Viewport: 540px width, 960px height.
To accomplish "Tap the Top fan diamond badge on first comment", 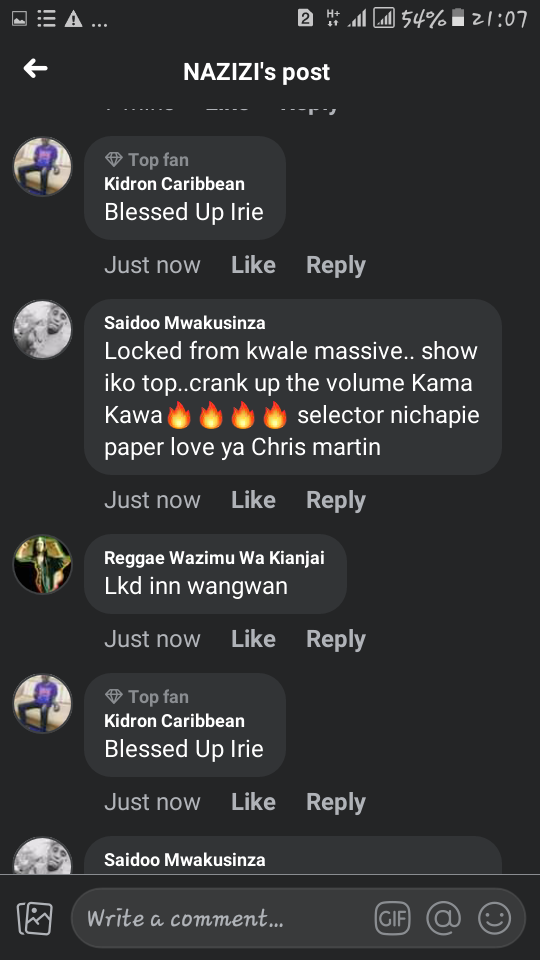I will click(114, 160).
